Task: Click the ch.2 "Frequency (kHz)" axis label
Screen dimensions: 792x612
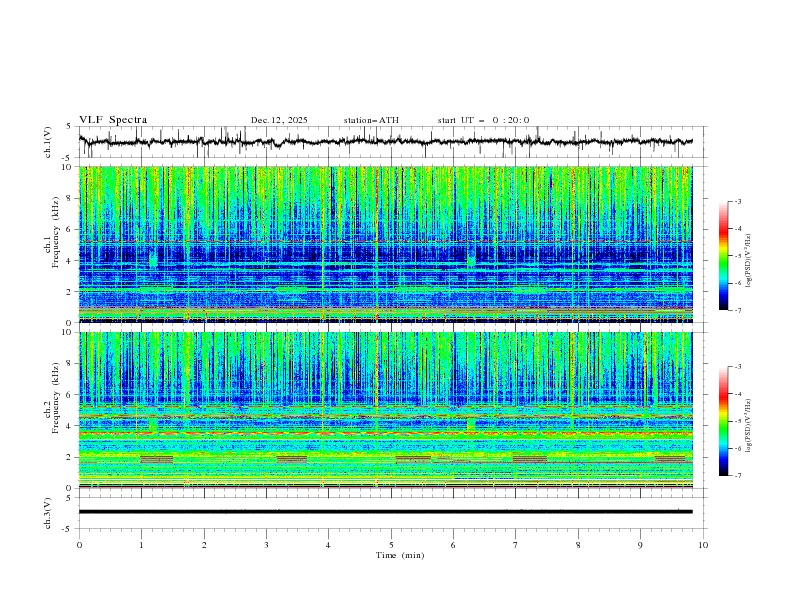Action: tap(56, 398)
